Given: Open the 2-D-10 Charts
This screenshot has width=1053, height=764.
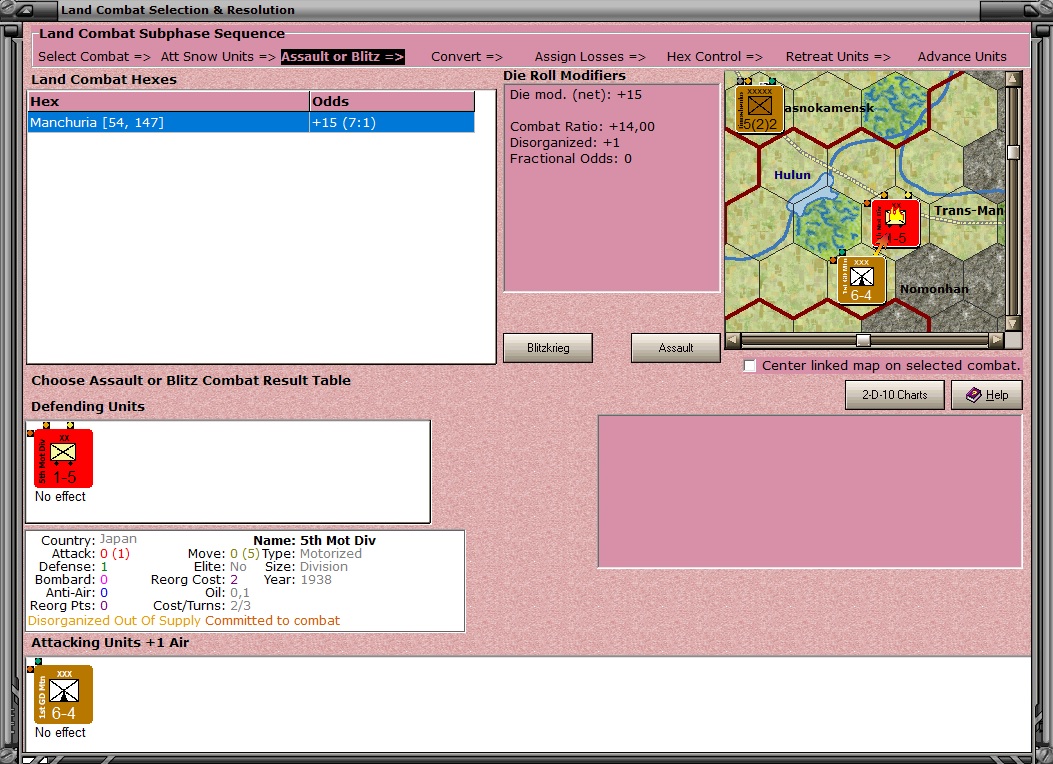Looking at the screenshot, I should [895, 394].
